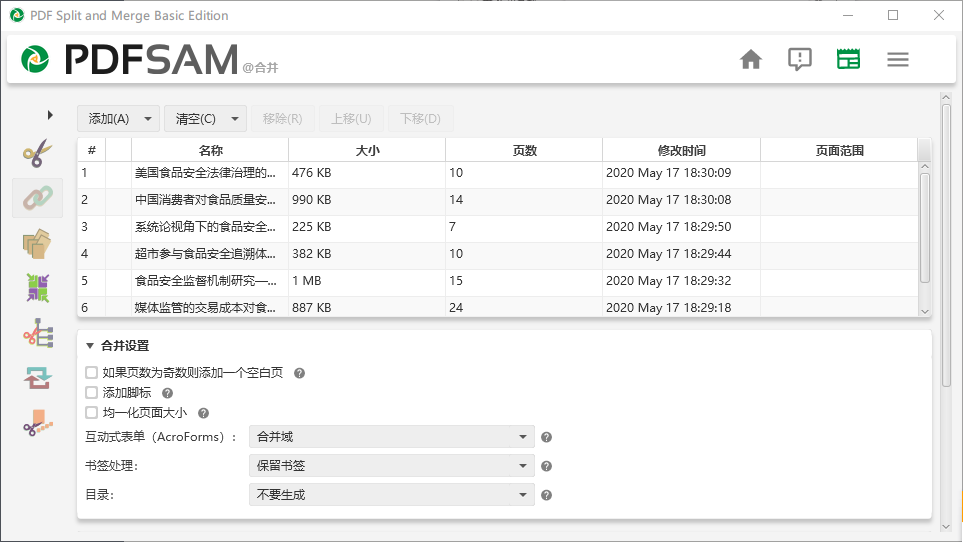The height and width of the screenshot is (542, 963).
Task: Sort by the 页数 column header
Action: 524,150
